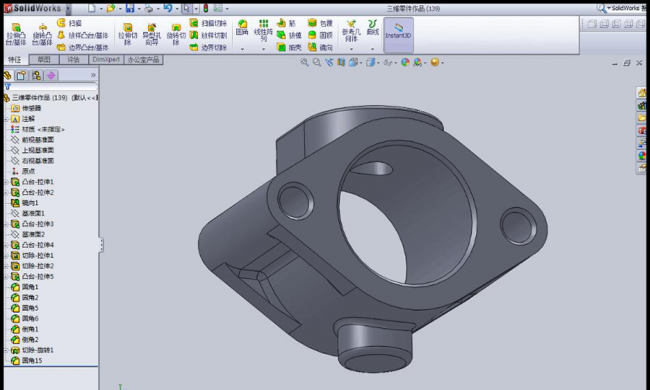Click the Zoom to Area view icon
650x390 pixels.
pos(317,62)
